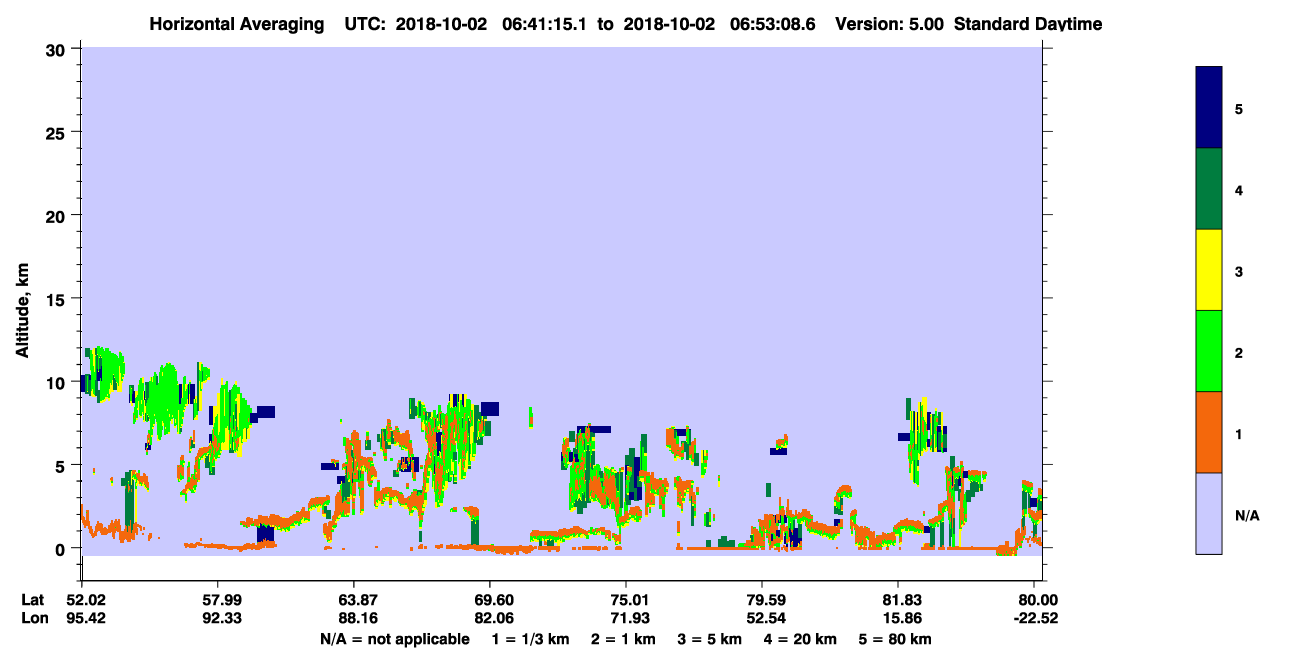Click the '3 = 5 km' legend text
Screen dimensions: 1300x667
coord(709,639)
